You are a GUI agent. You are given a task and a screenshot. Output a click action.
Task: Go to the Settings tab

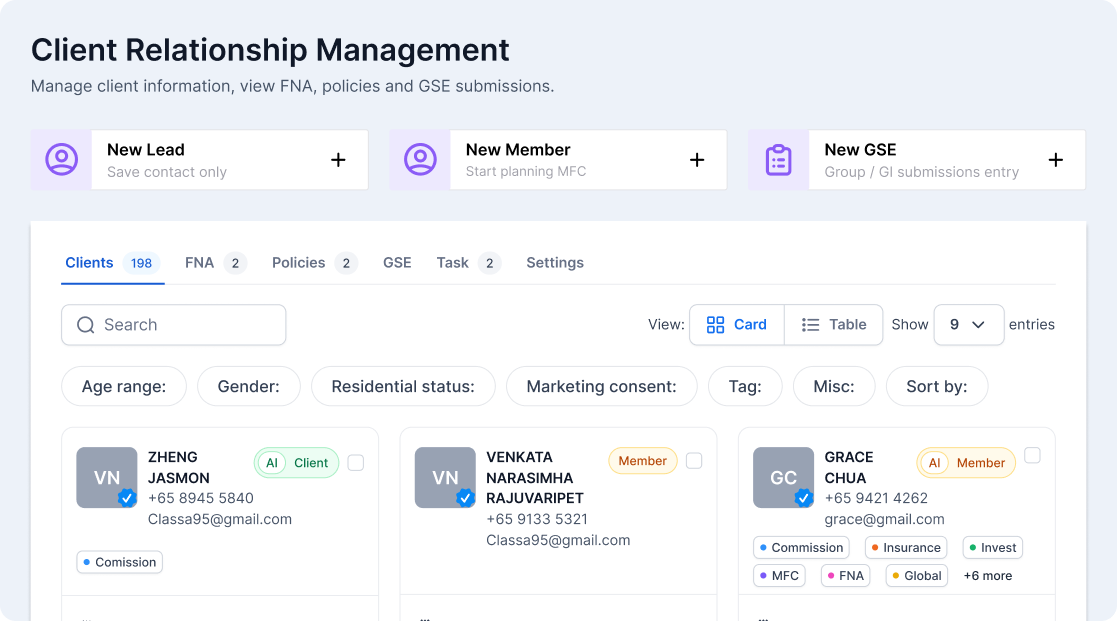coord(555,263)
